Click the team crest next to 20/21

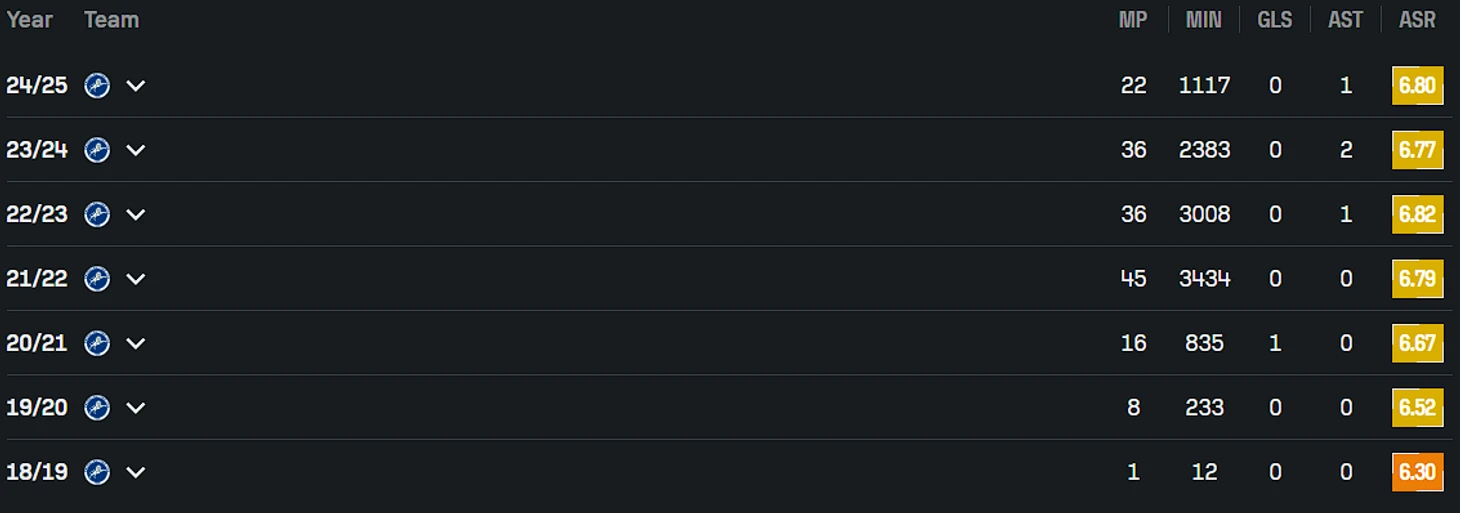point(97,343)
